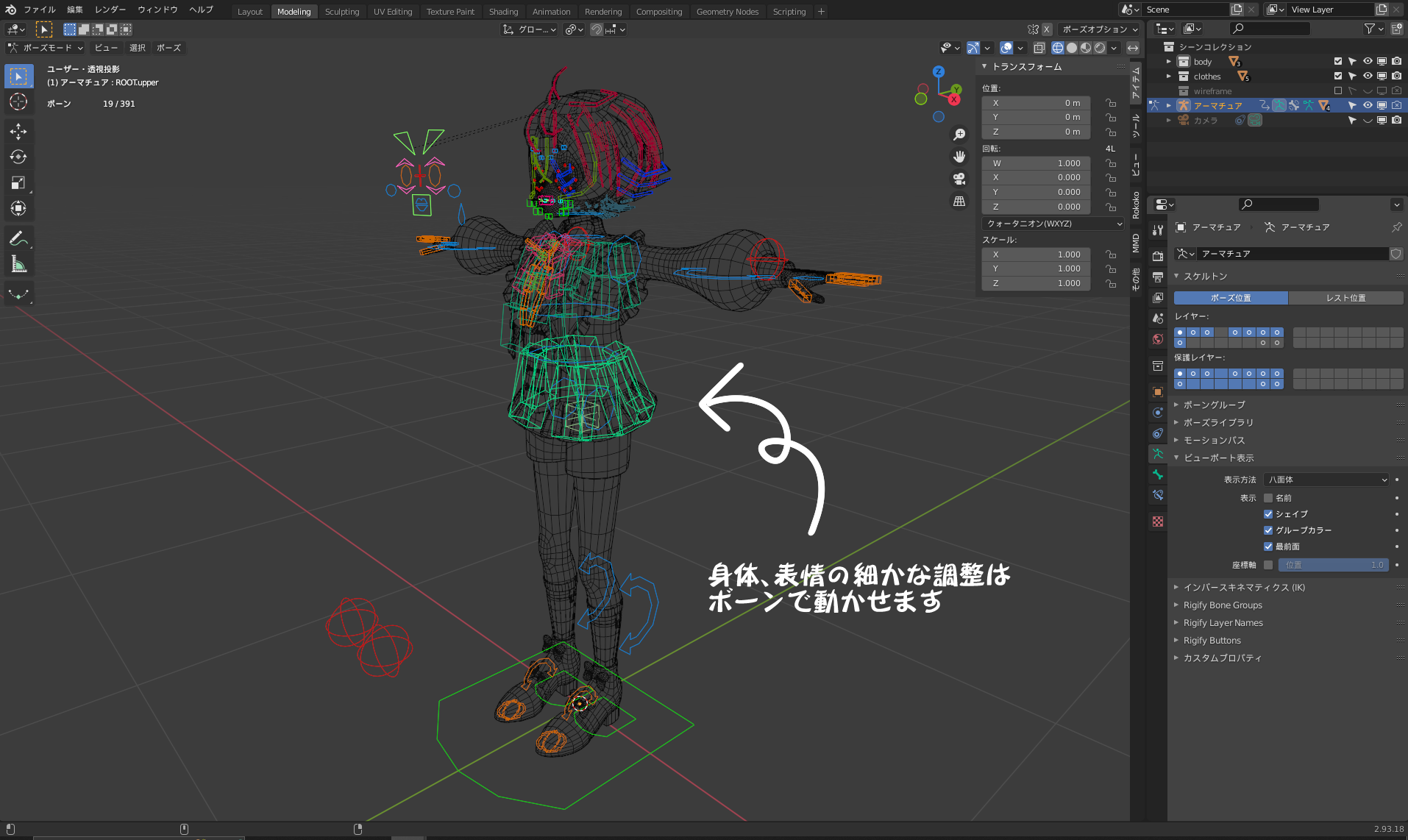Select the Rotate tool in toolbar

click(18, 157)
